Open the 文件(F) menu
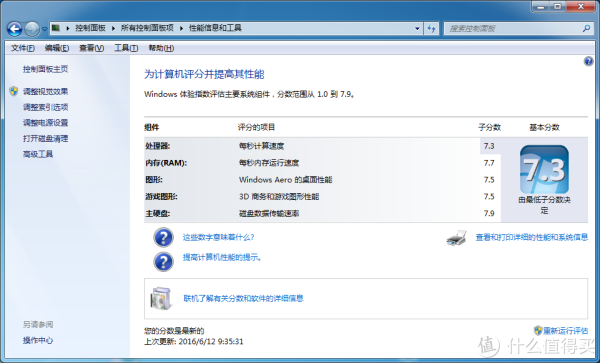 tap(23, 48)
